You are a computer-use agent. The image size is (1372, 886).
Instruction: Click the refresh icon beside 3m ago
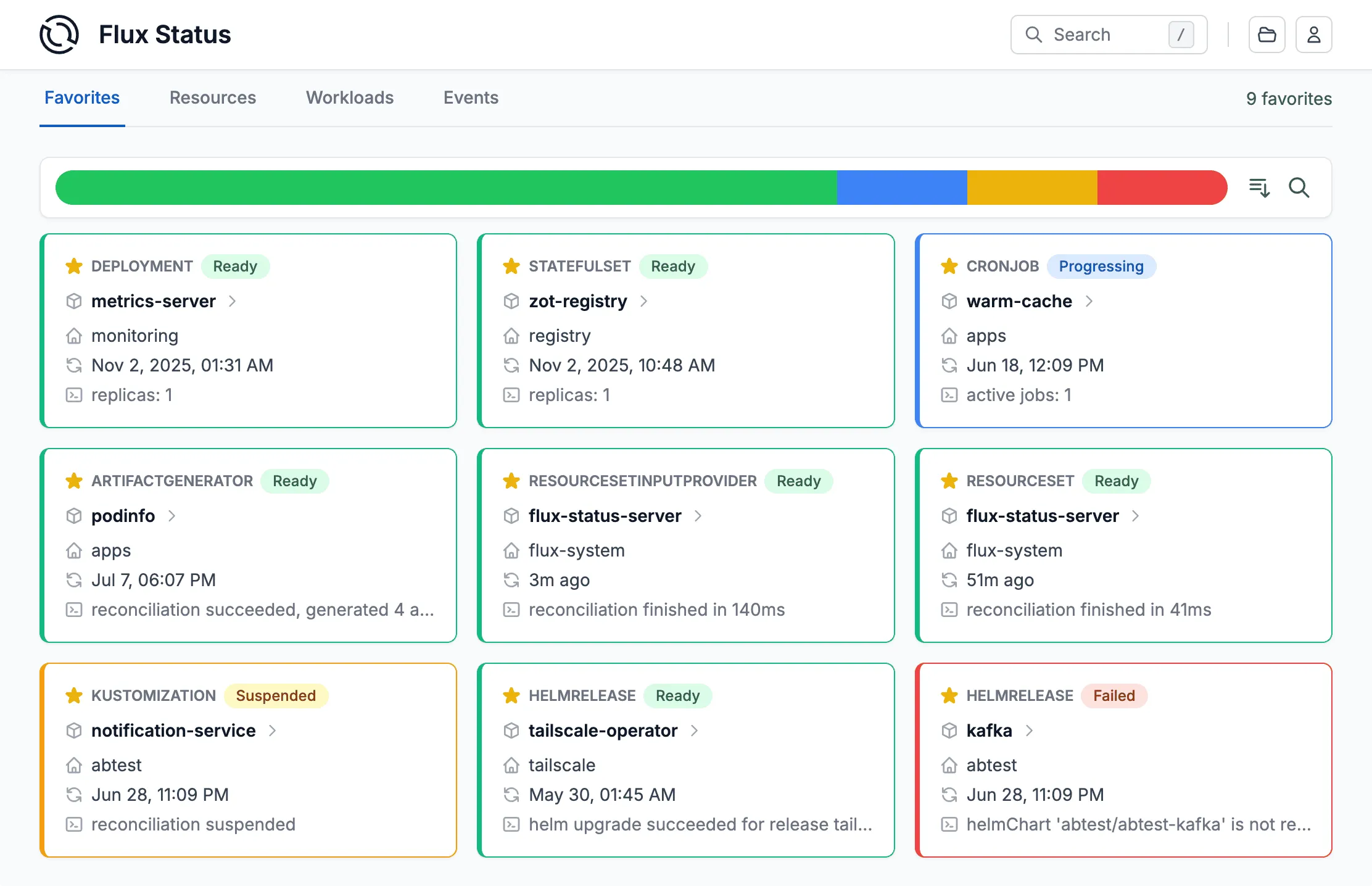pyautogui.click(x=511, y=580)
